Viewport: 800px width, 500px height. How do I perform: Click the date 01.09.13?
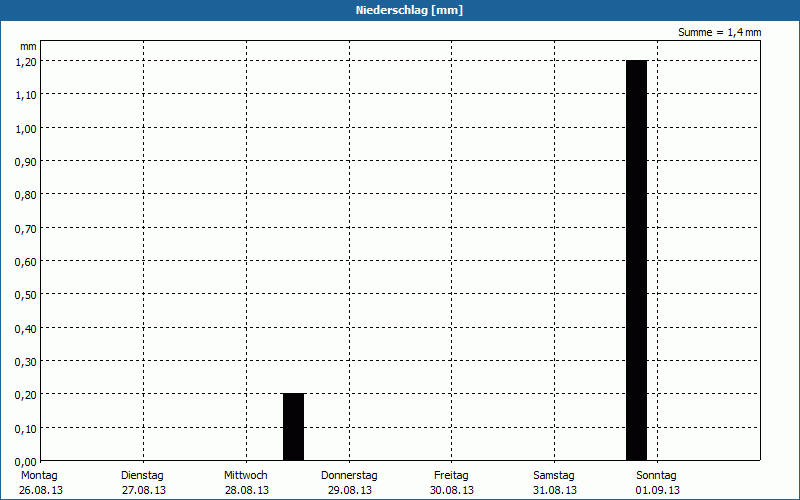(x=658, y=490)
